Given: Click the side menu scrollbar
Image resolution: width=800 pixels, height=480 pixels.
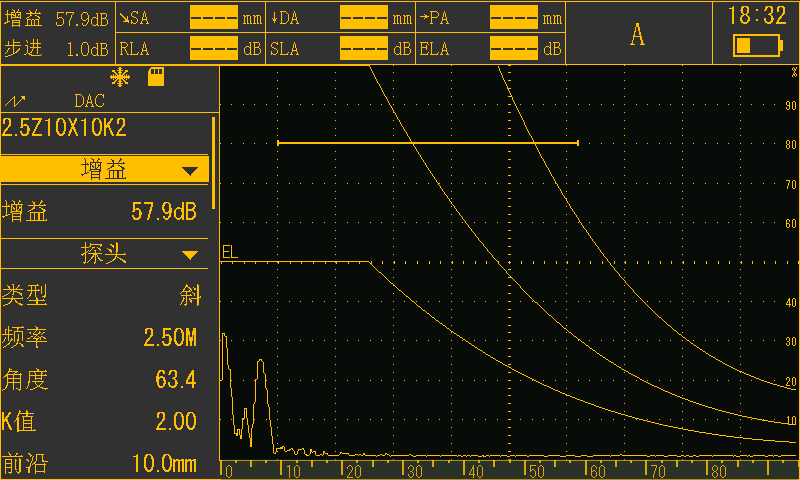Looking at the screenshot, I should coord(213,163).
